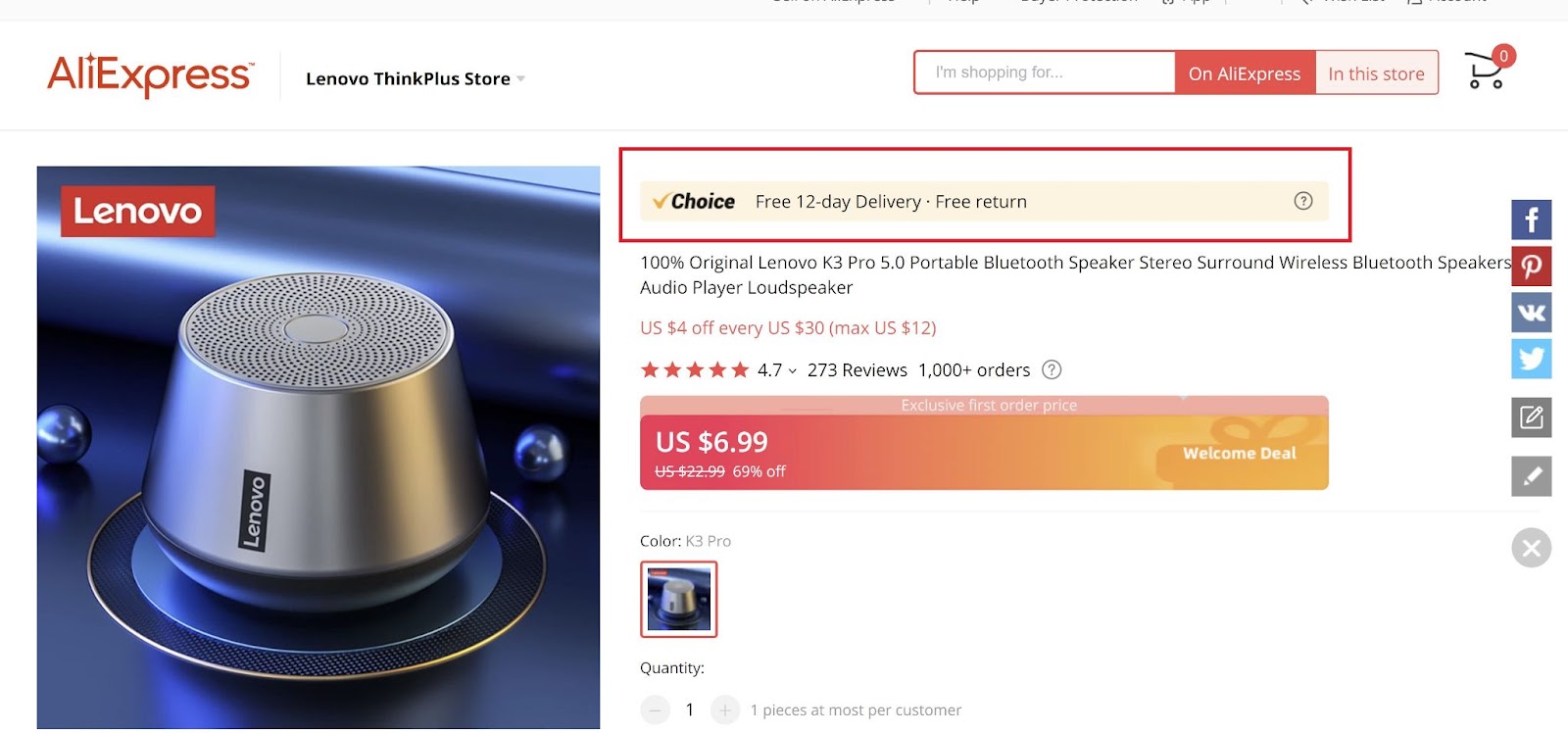Viewport: 1568px width, 733px height.
Task: Share the product on Facebook
Action: (1531, 219)
